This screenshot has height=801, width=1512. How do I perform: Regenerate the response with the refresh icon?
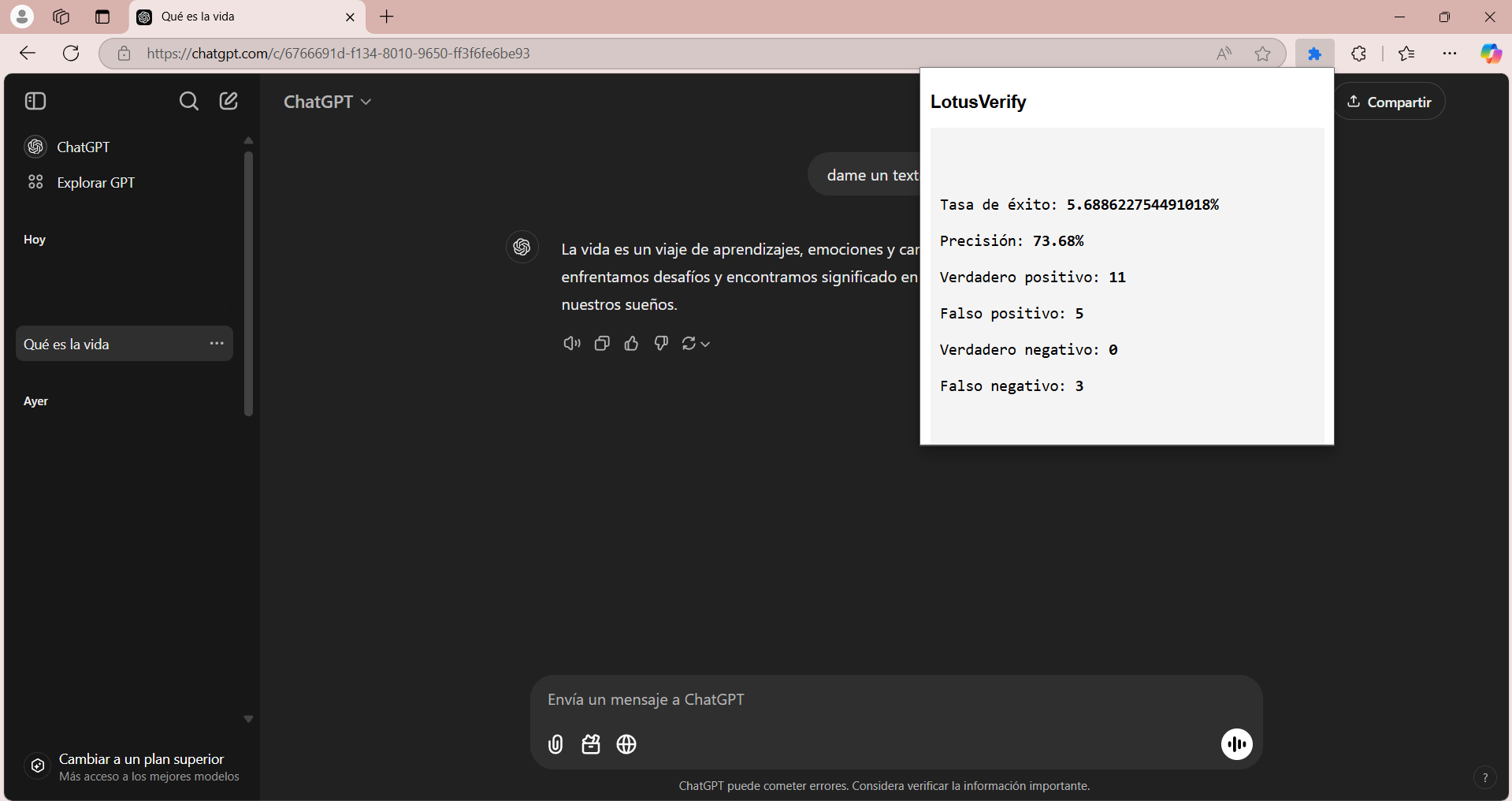tap(690, 343)
